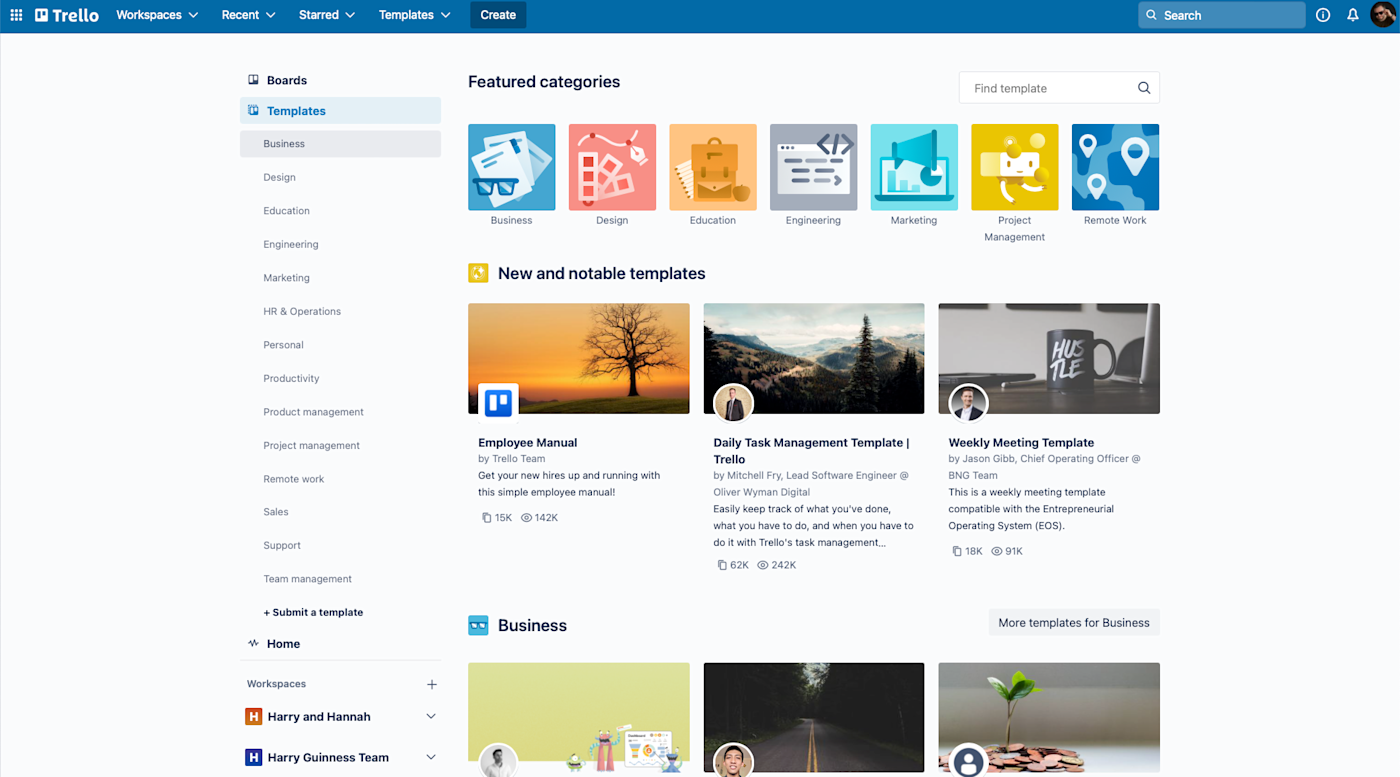Screen dimensions: 1400x777
Task: Open Home in the sidebar
Action: pyautogui.click(x=340, y=644)
